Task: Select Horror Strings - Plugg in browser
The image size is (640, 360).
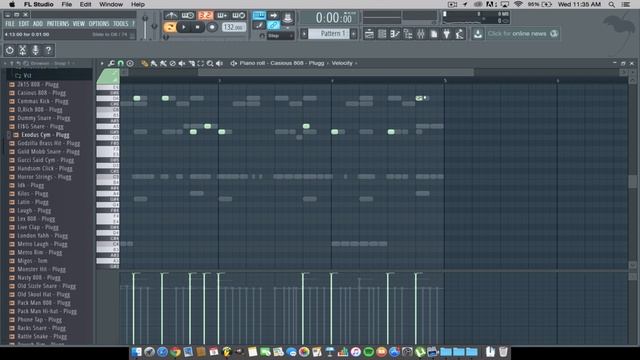Action: click(x=44, y=177)
